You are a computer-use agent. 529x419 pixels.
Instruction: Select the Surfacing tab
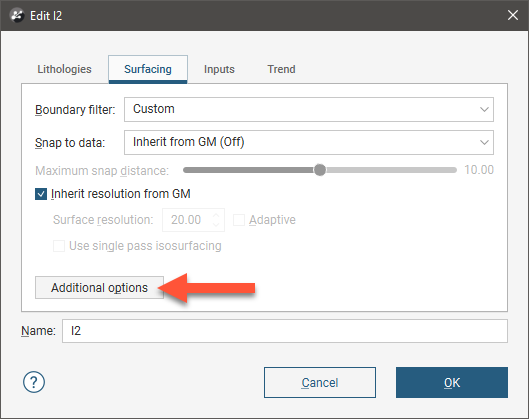pyautogui.click(x=148, y=69)
